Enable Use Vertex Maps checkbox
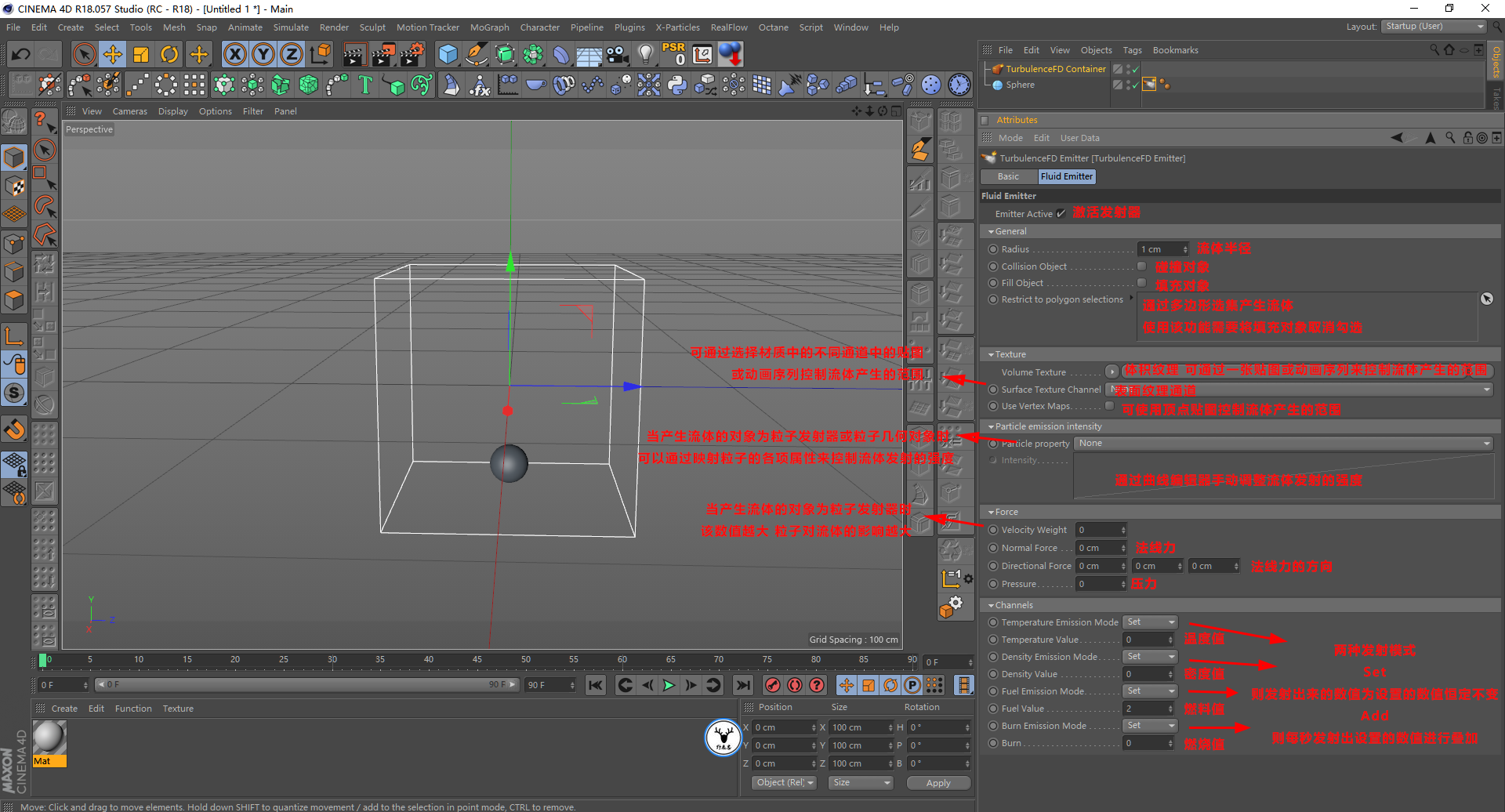Viewport: 1505px width, 812px height. [1110, 406]
